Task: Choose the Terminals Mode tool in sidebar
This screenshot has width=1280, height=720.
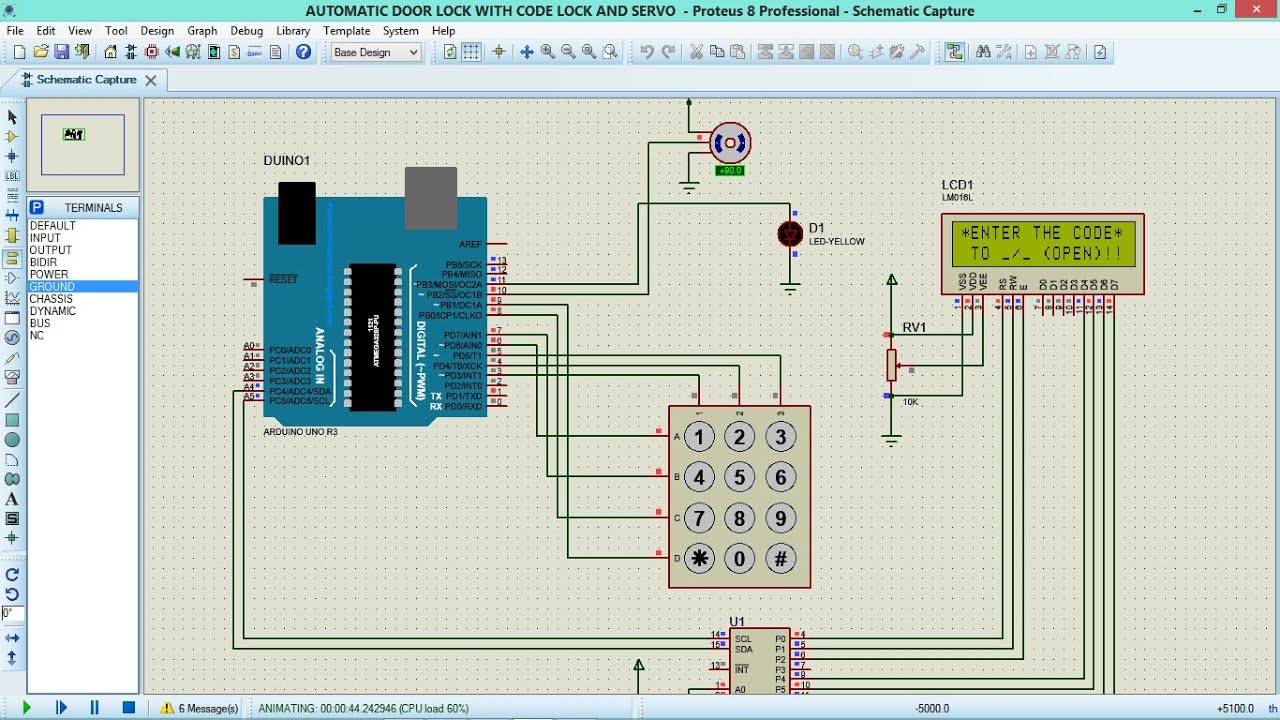Action: [12, 256]
